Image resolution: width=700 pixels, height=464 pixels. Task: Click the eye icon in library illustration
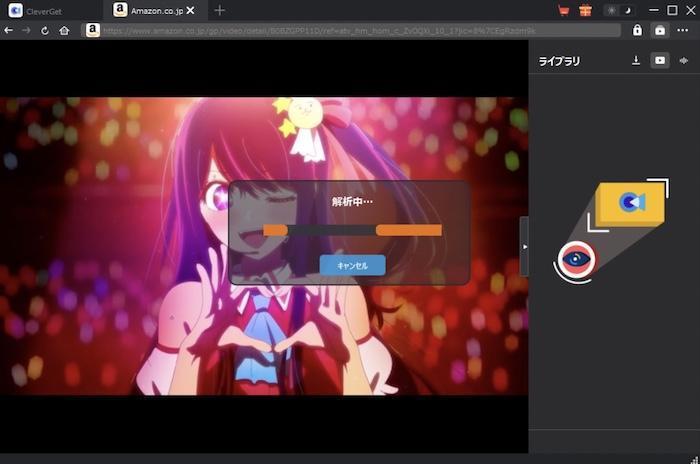576,259
